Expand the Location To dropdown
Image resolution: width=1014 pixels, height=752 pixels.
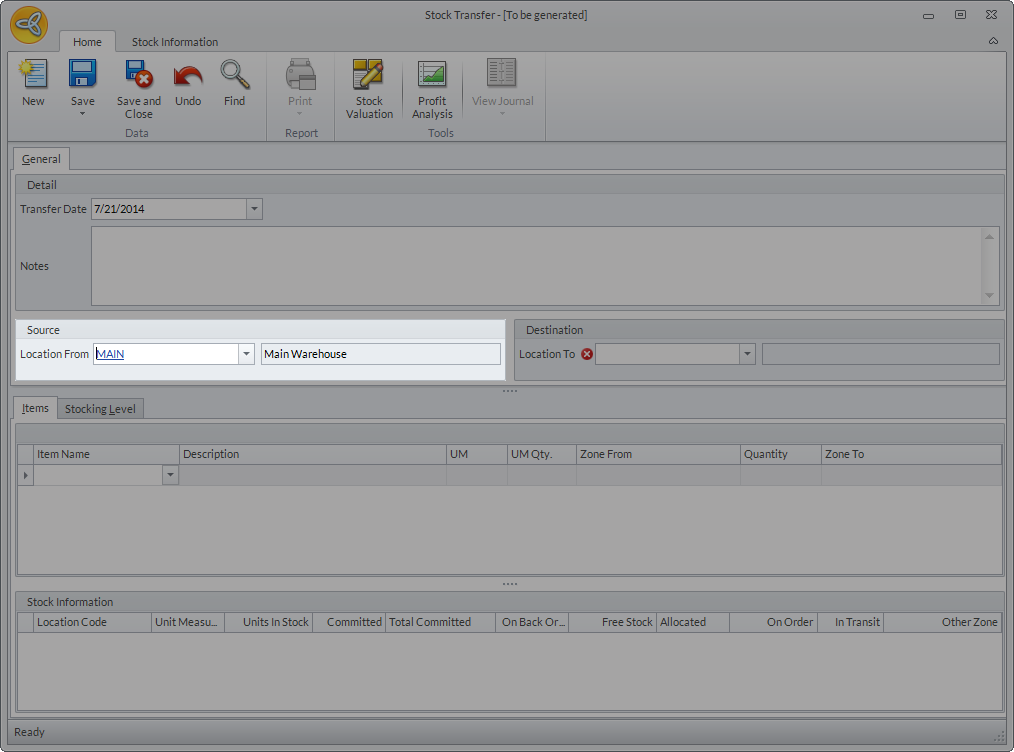click(746, 354)
